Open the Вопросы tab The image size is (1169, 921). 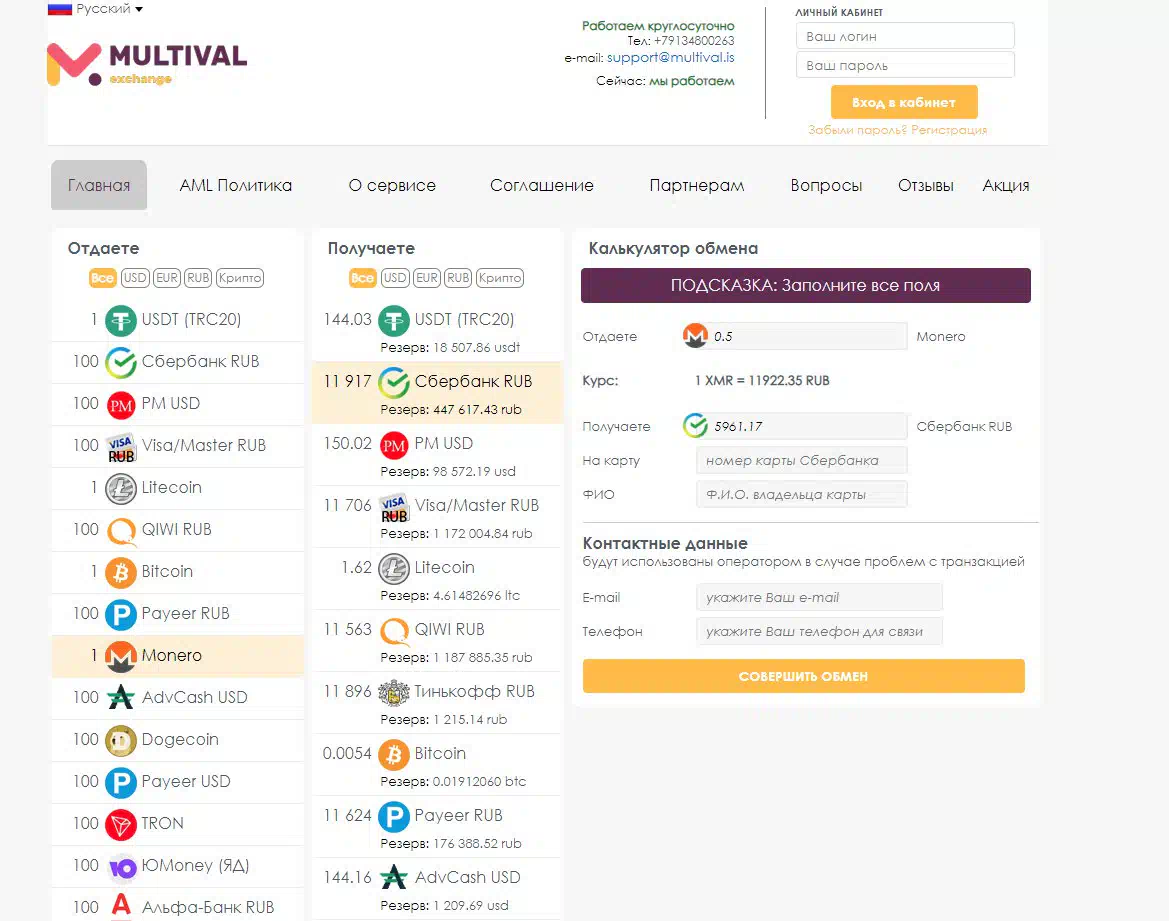click(826, 186)
